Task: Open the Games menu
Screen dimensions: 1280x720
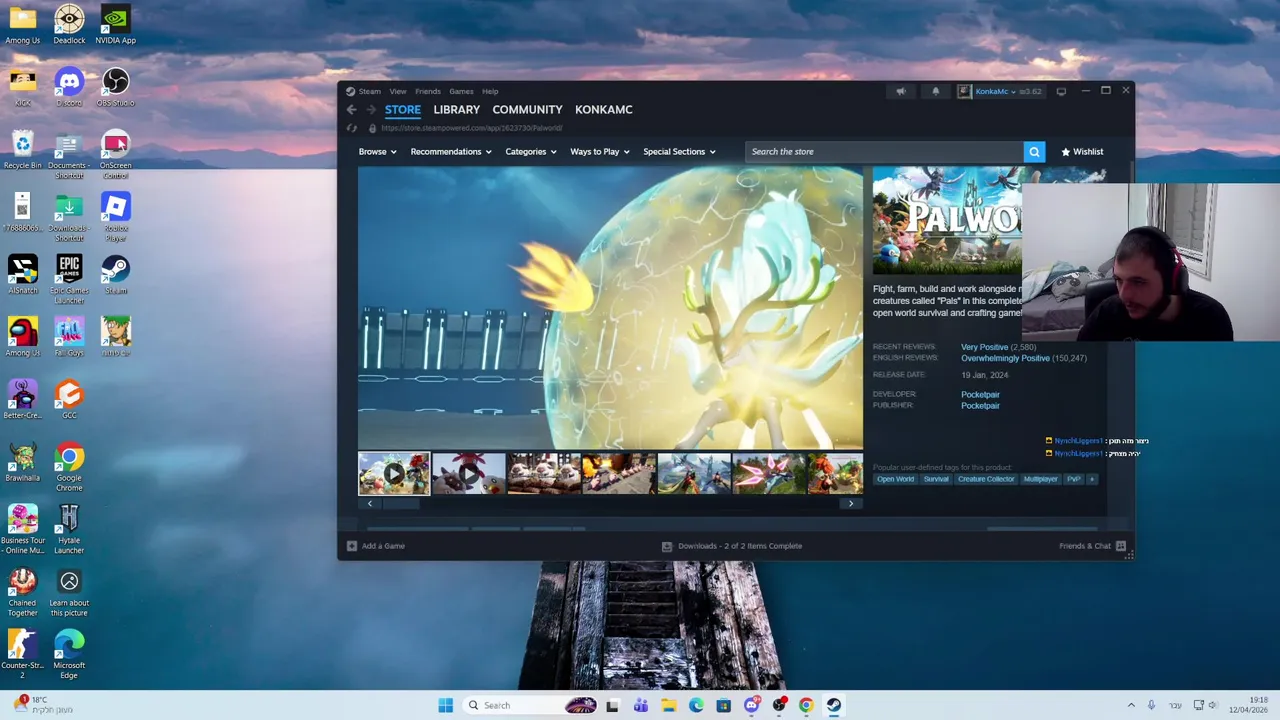Action: (461, 91)
